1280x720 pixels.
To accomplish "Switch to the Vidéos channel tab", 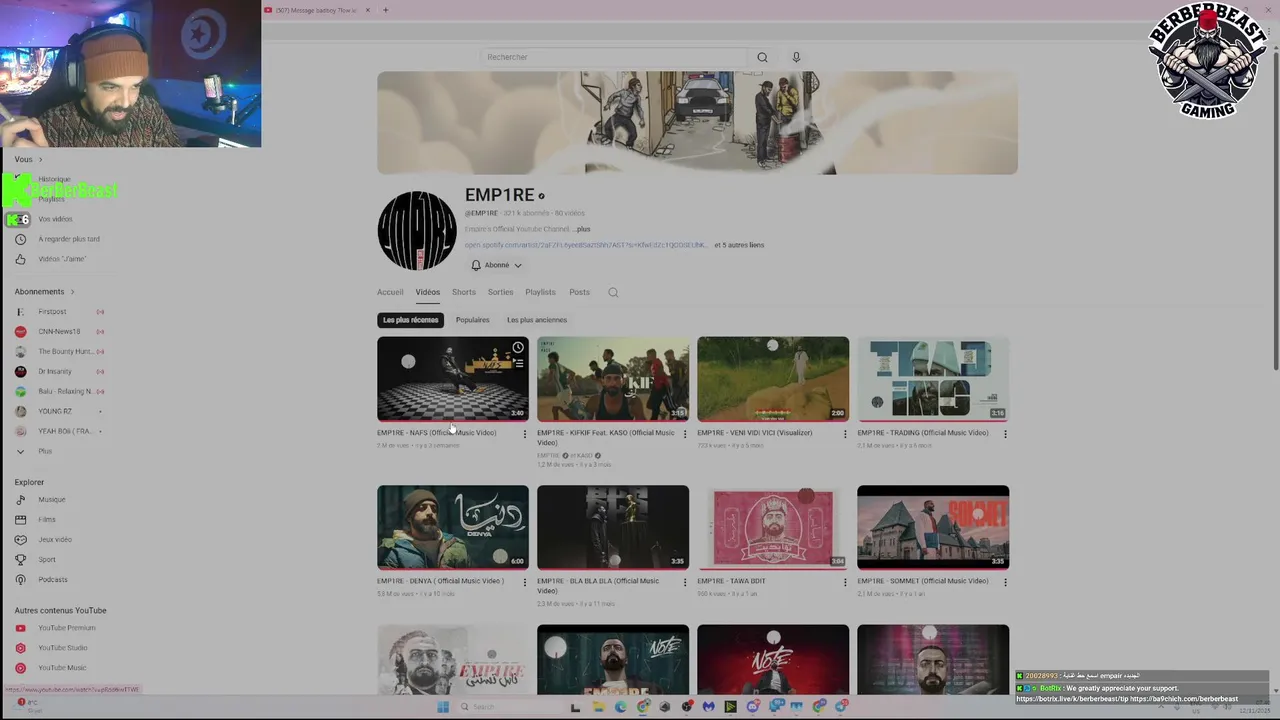I will coord(428,292).
